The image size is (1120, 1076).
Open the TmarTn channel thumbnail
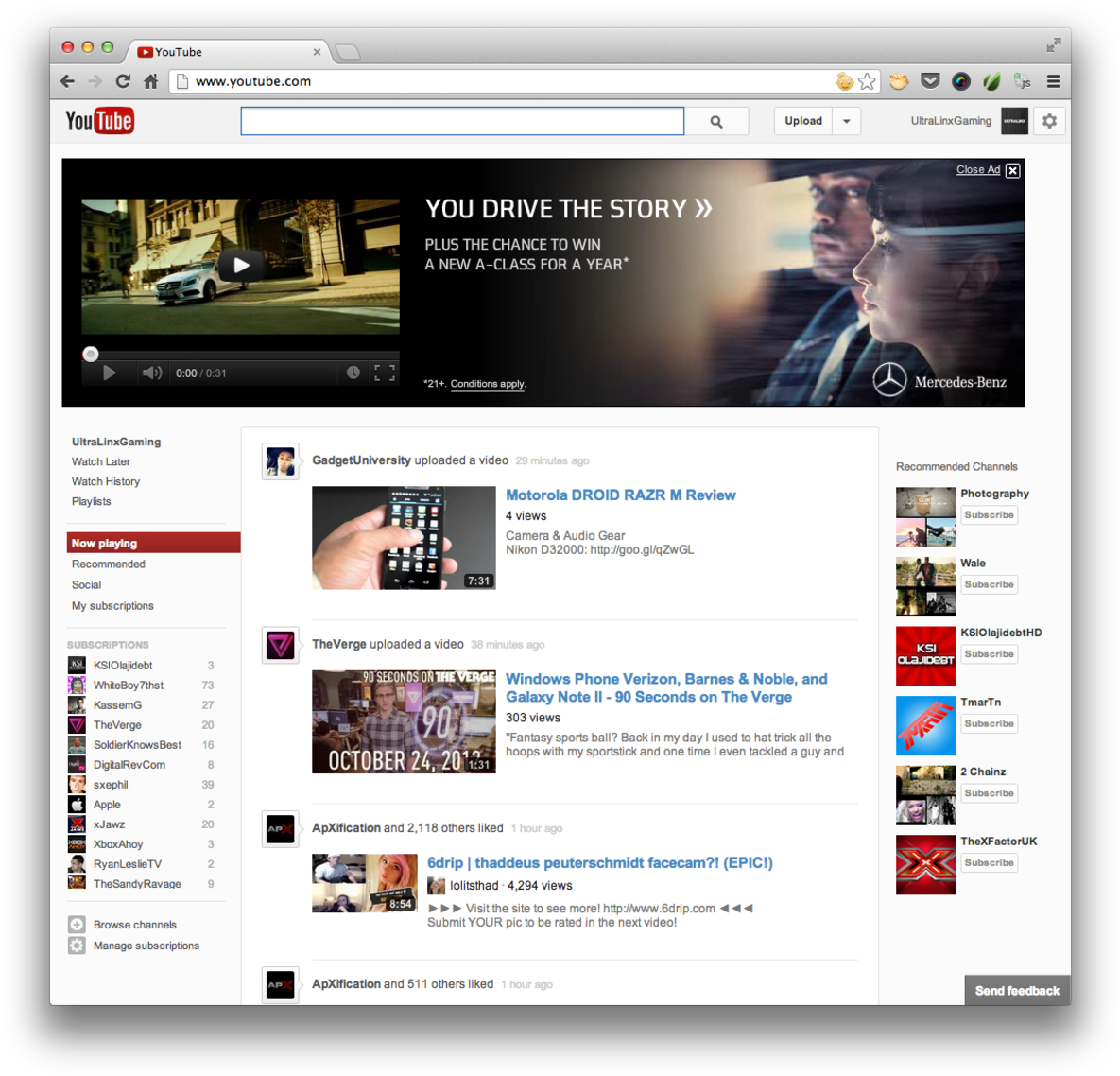point(925,726)
